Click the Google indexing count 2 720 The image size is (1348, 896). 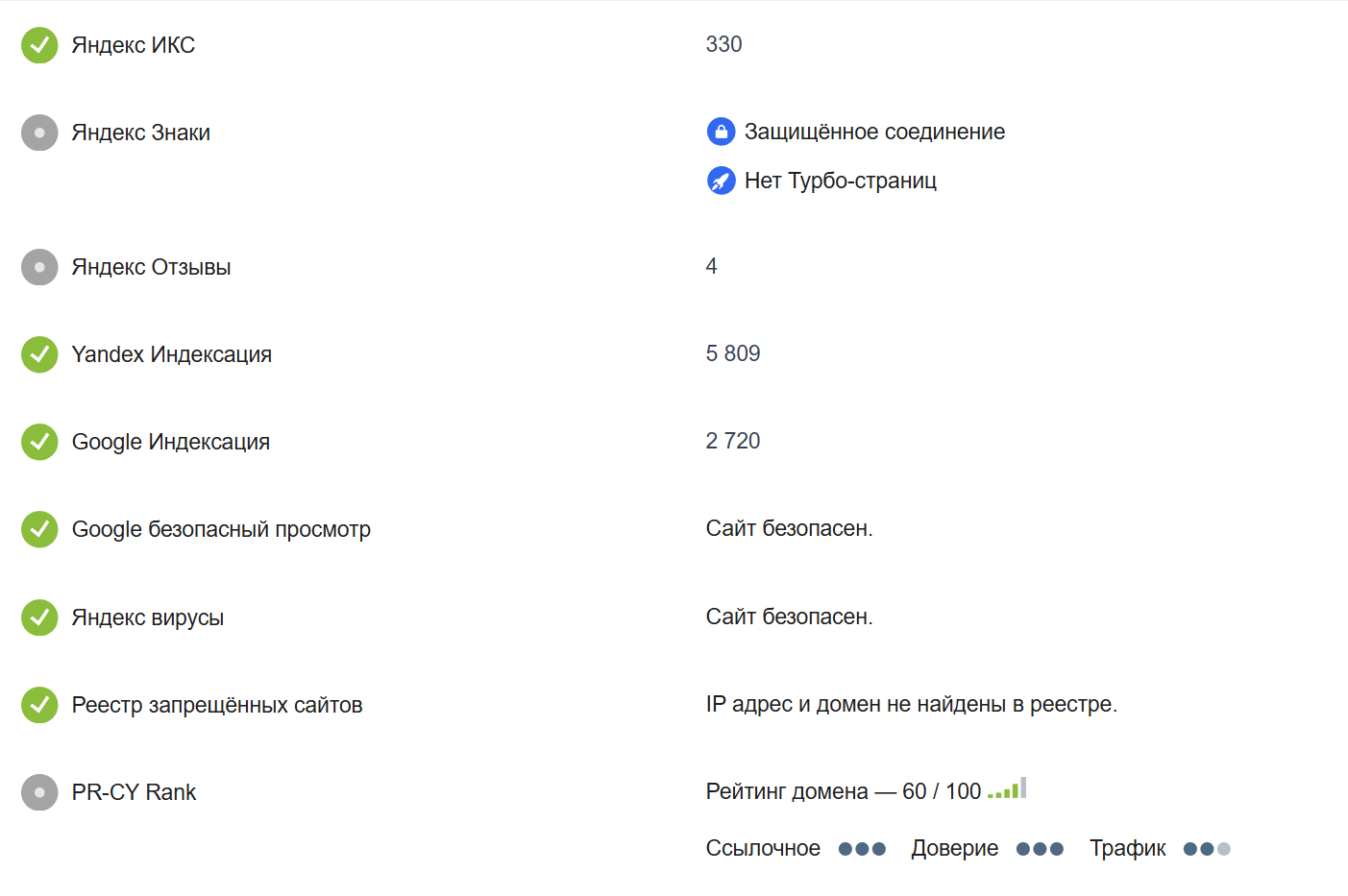(x=733, y=441)
